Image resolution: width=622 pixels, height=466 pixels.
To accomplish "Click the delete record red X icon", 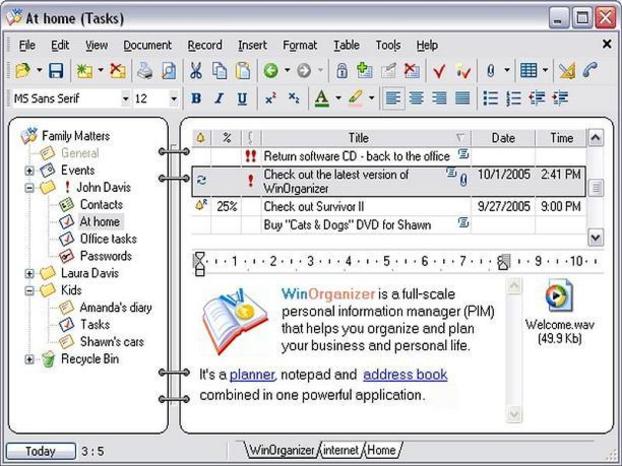I will 412,71.
